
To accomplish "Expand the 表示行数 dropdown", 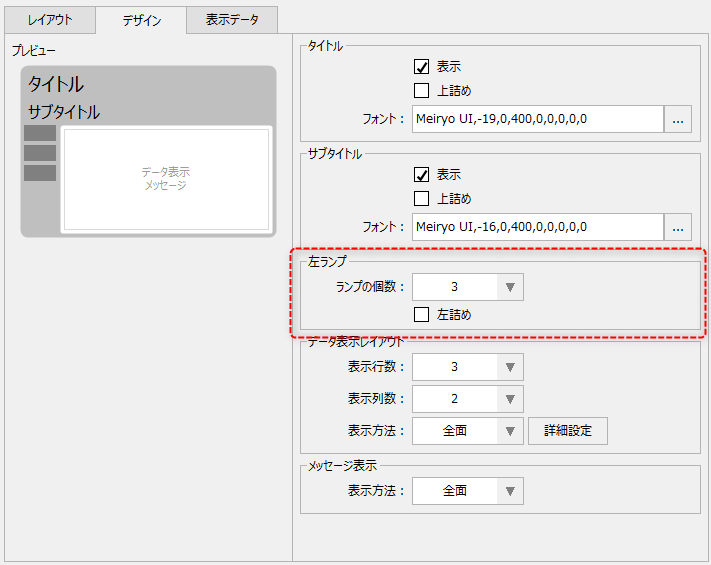I will pos(468,367).
